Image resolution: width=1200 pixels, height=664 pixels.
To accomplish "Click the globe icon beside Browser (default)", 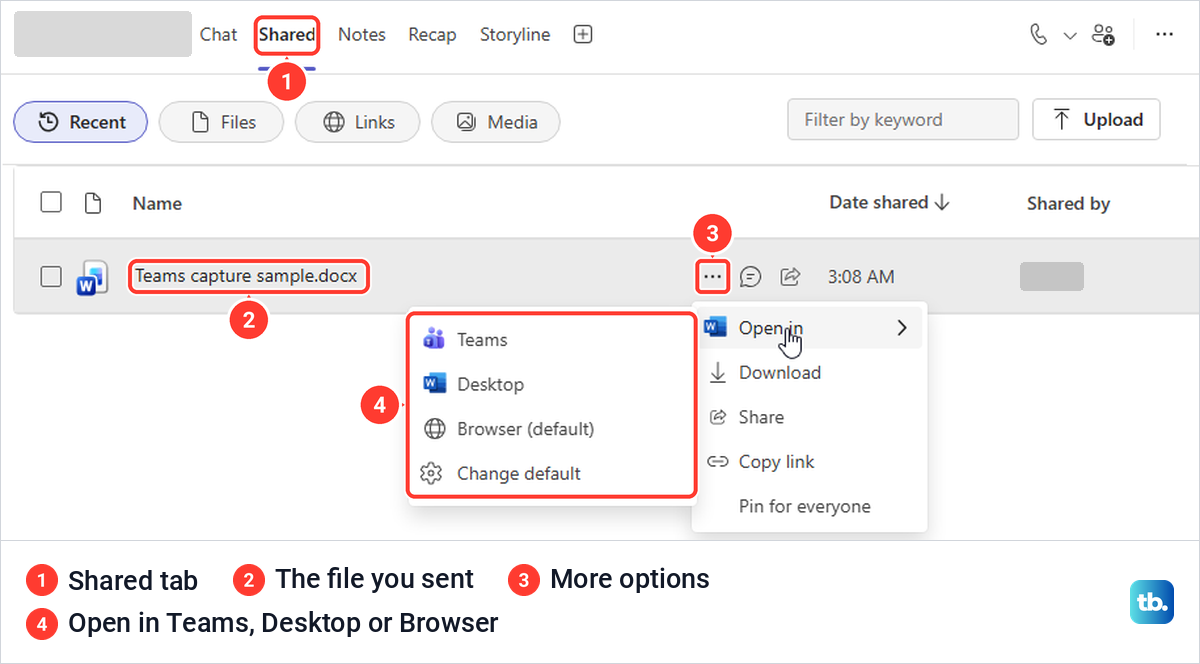I will pyautogui.click(x=434, y=429).
